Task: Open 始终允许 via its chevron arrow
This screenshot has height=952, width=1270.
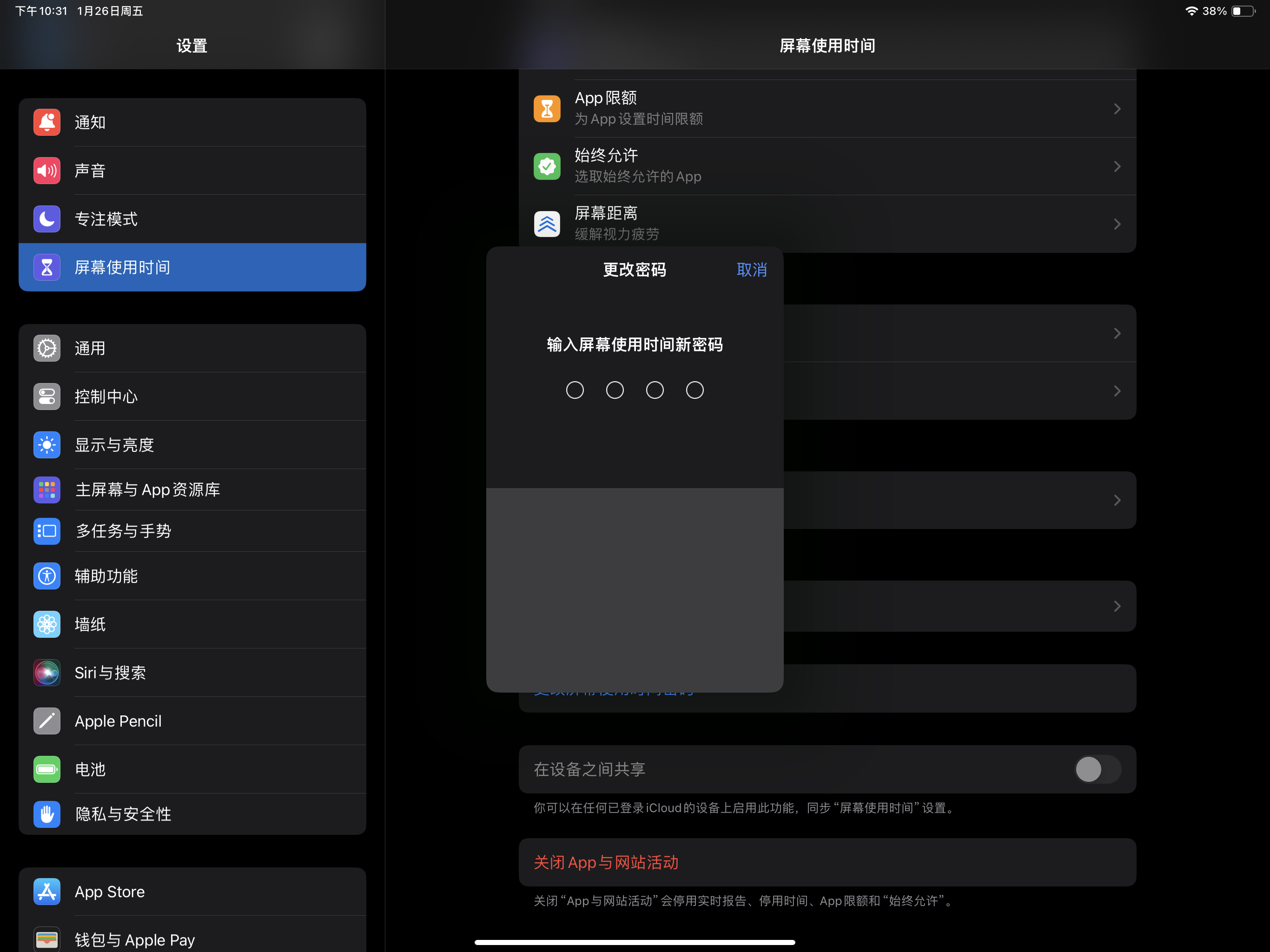Action: tap(1117, 166)
